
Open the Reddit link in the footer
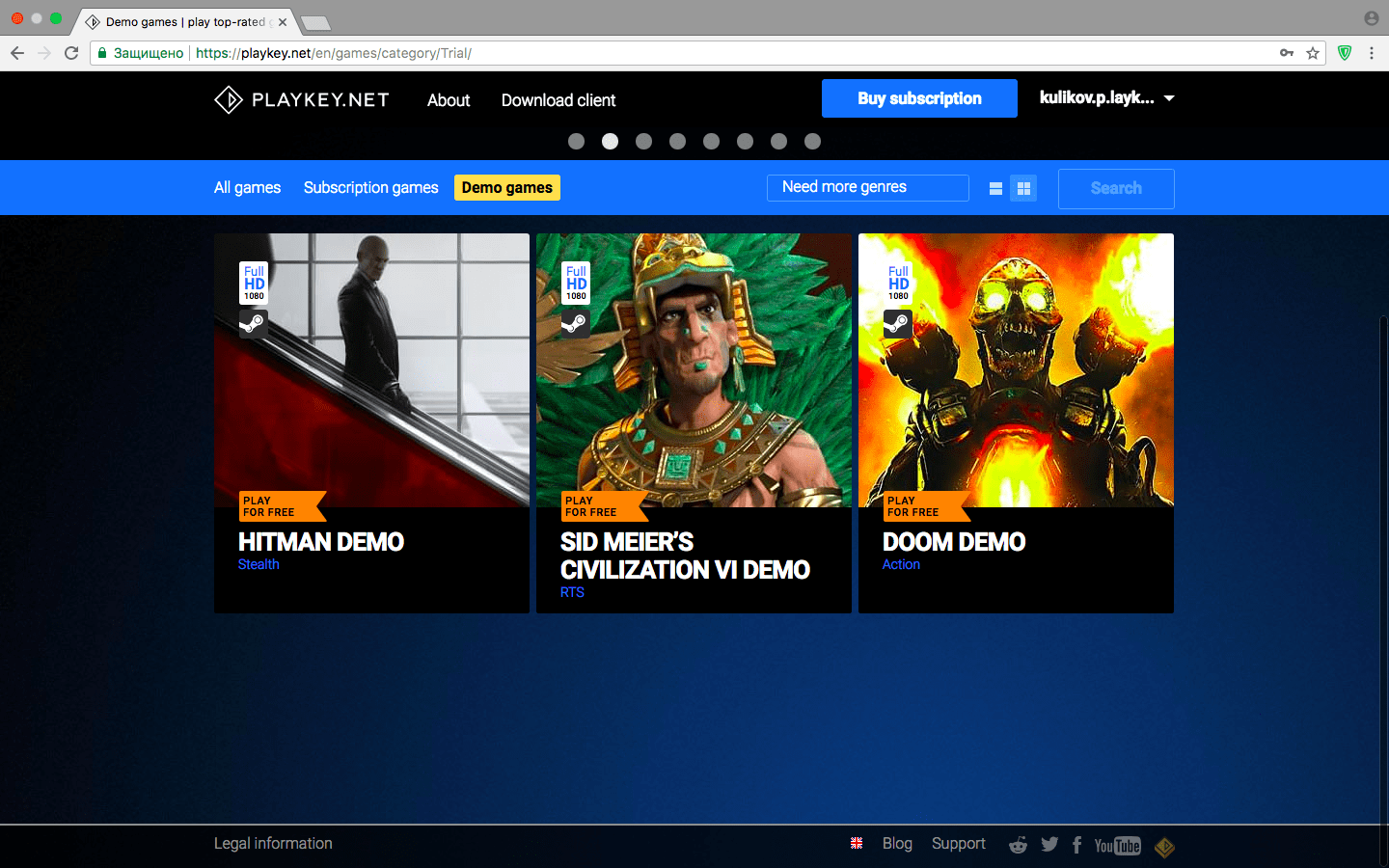(x=1018, y=846)
